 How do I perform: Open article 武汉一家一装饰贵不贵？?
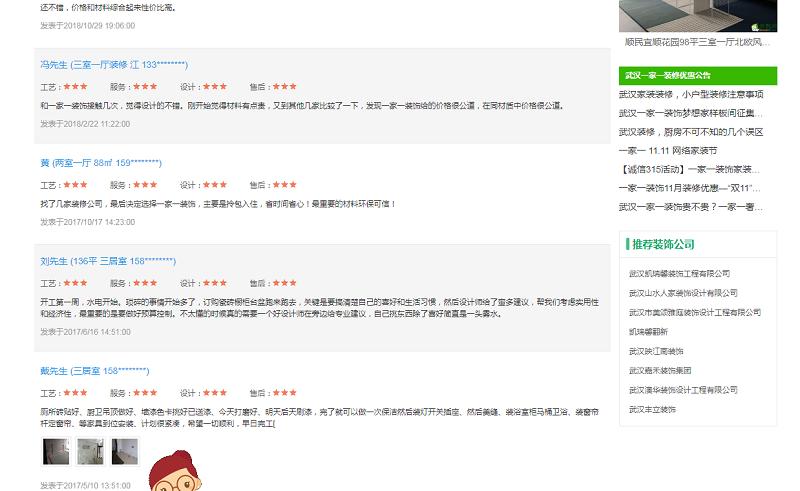691,207
